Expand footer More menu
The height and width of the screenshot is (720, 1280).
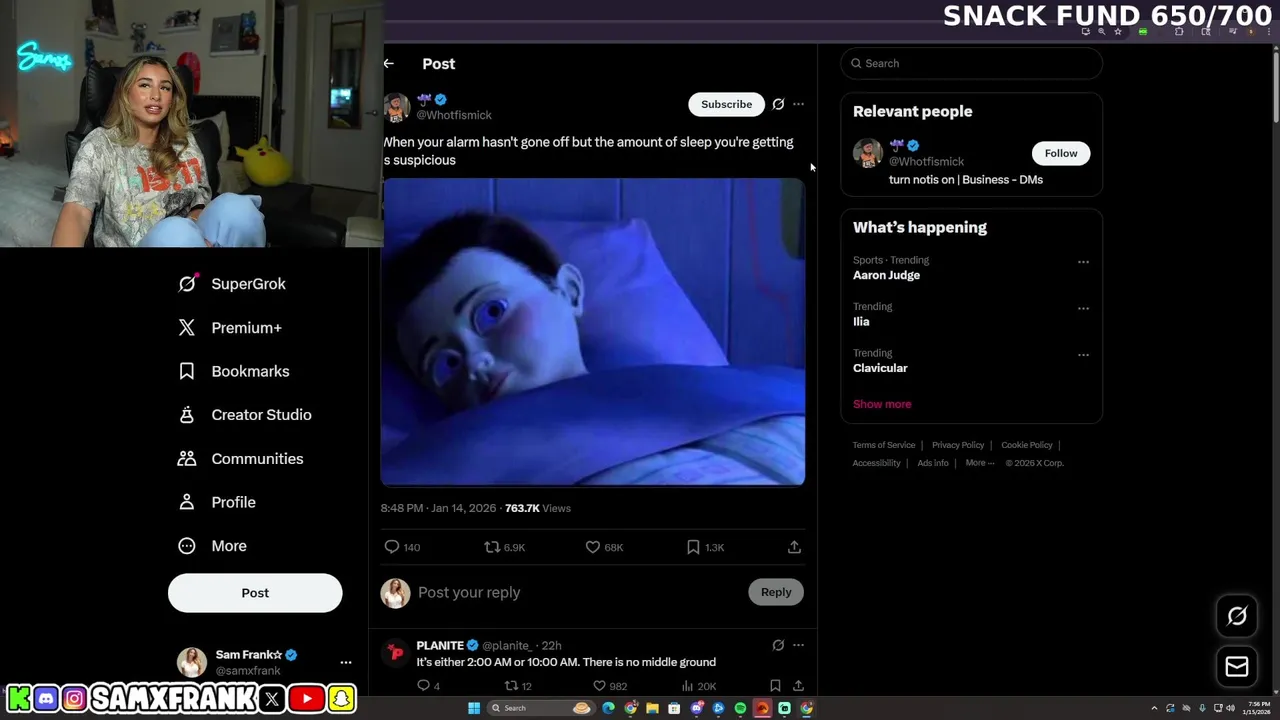click(980, 463)
